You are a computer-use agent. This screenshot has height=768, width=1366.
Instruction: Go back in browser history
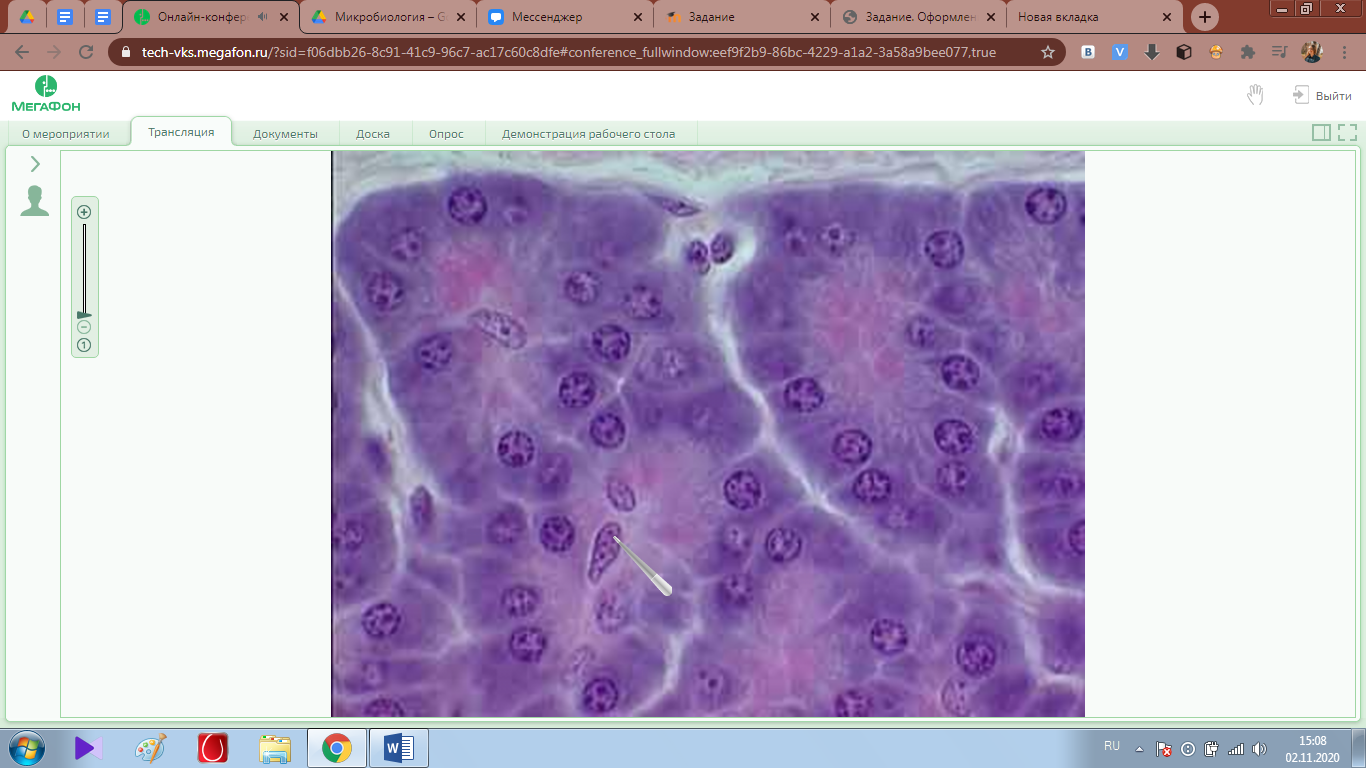tap(22, 52)
